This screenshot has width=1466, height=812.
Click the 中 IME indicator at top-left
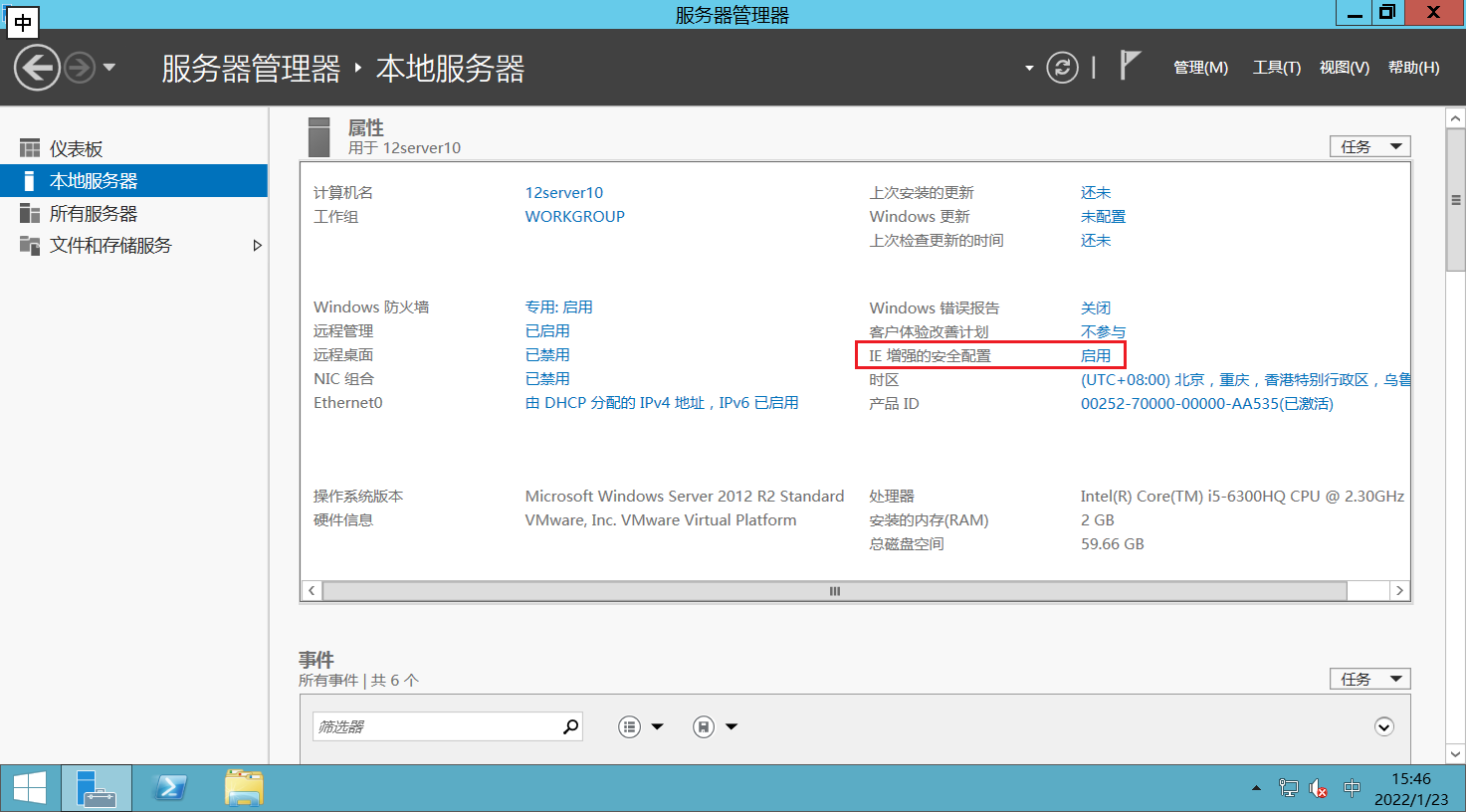[23, 22]
